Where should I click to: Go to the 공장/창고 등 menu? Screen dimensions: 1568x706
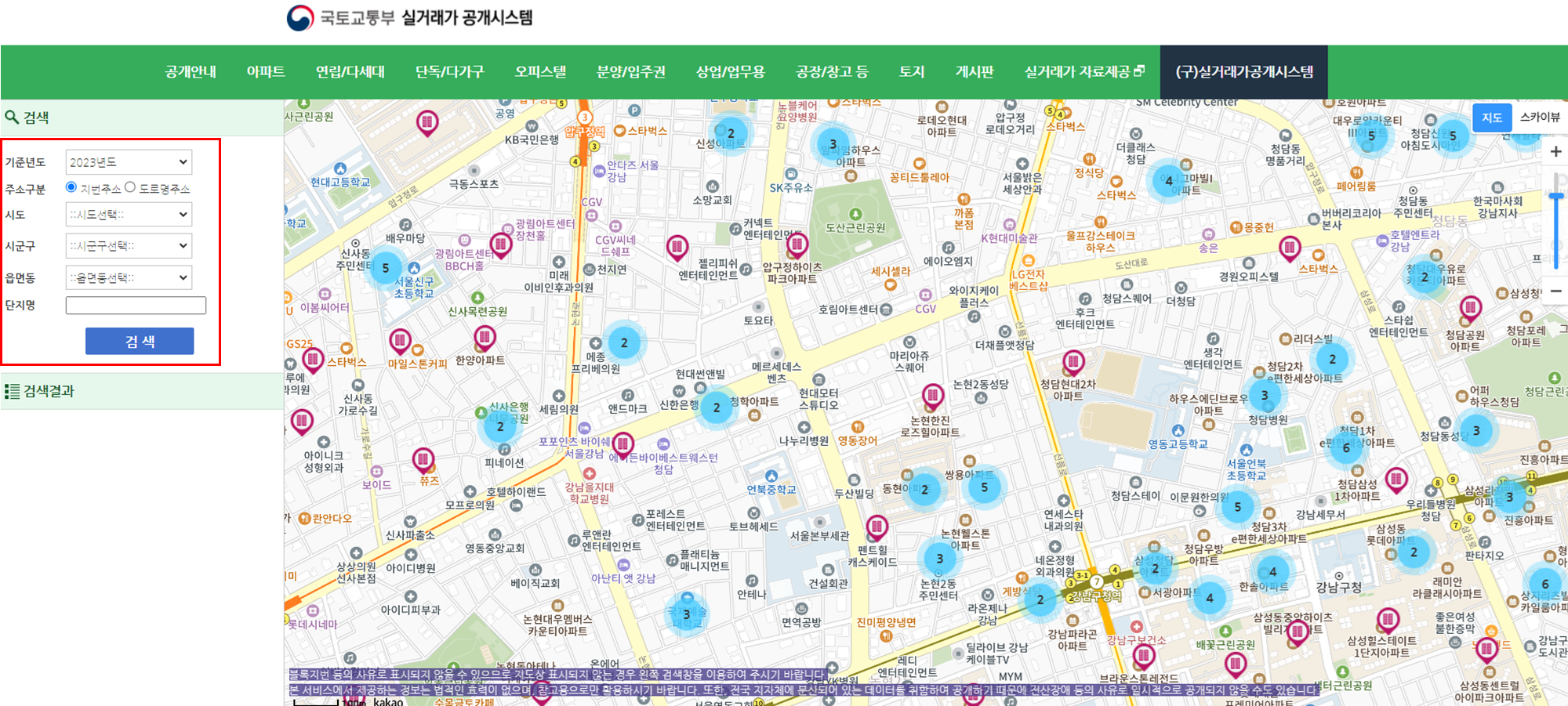pyautogui.click(x=832, y=72)
